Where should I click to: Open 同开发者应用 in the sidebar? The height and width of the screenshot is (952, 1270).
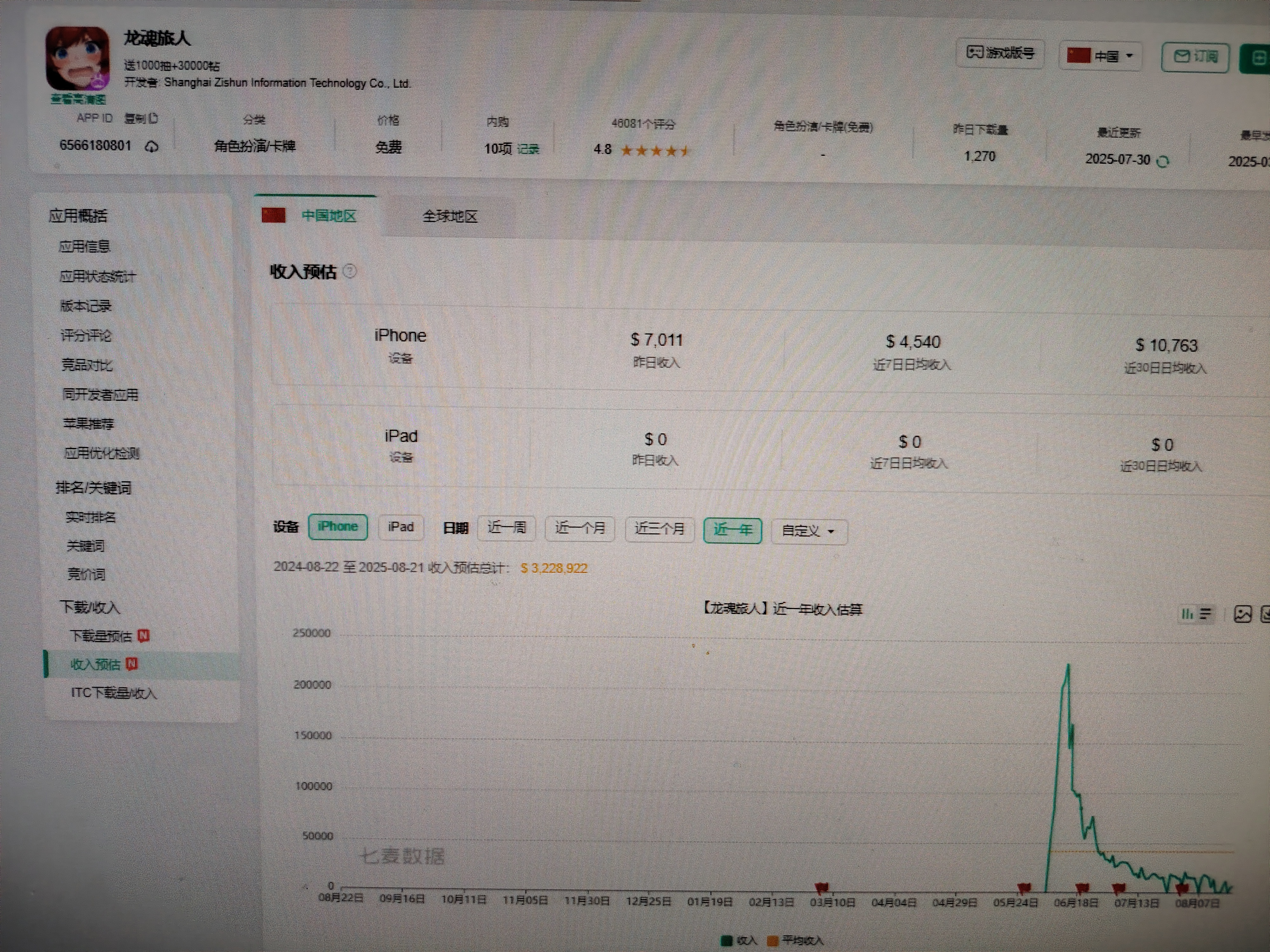click(x=100, y=394)
